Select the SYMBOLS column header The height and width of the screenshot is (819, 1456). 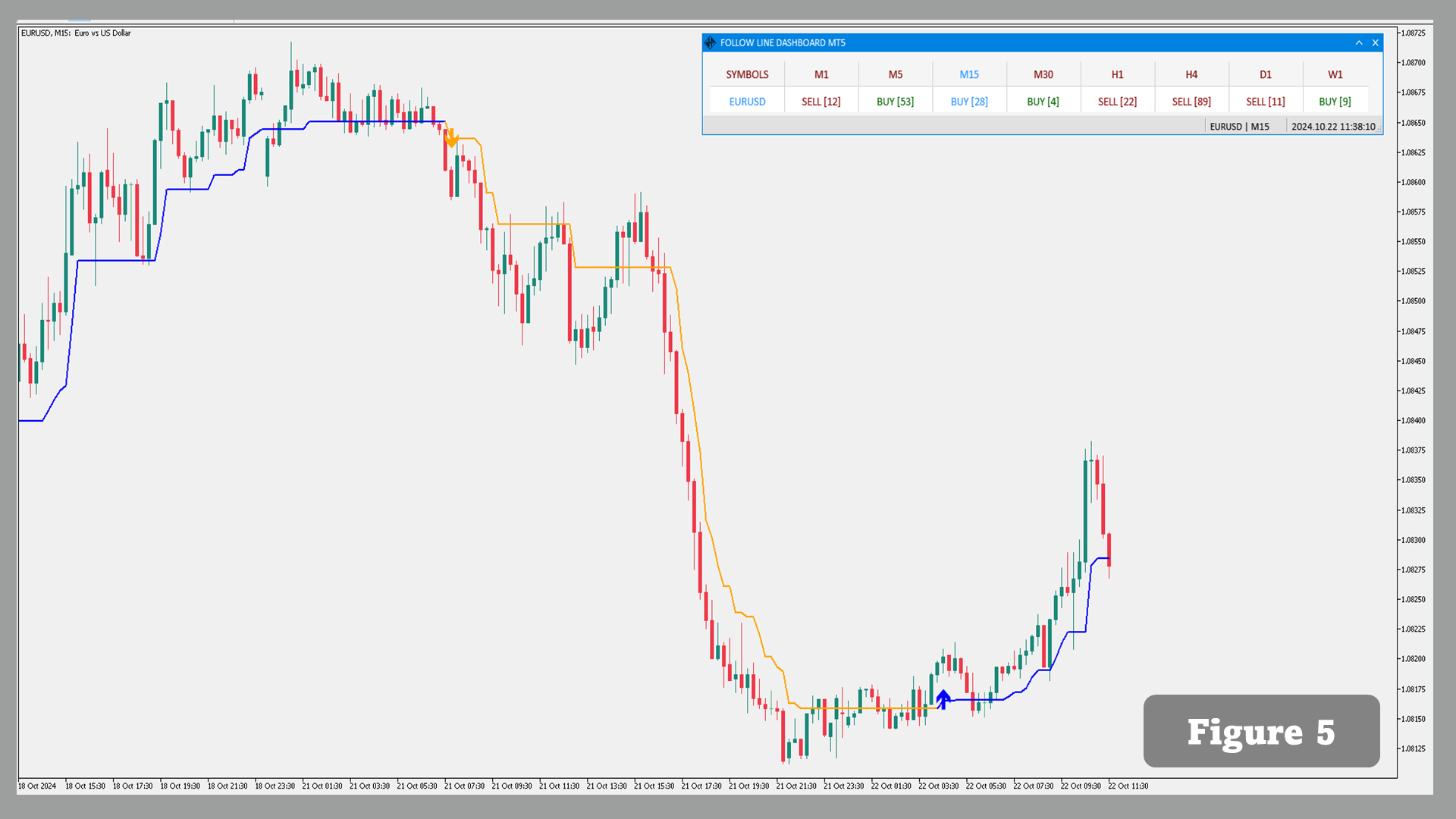(747, 74)
